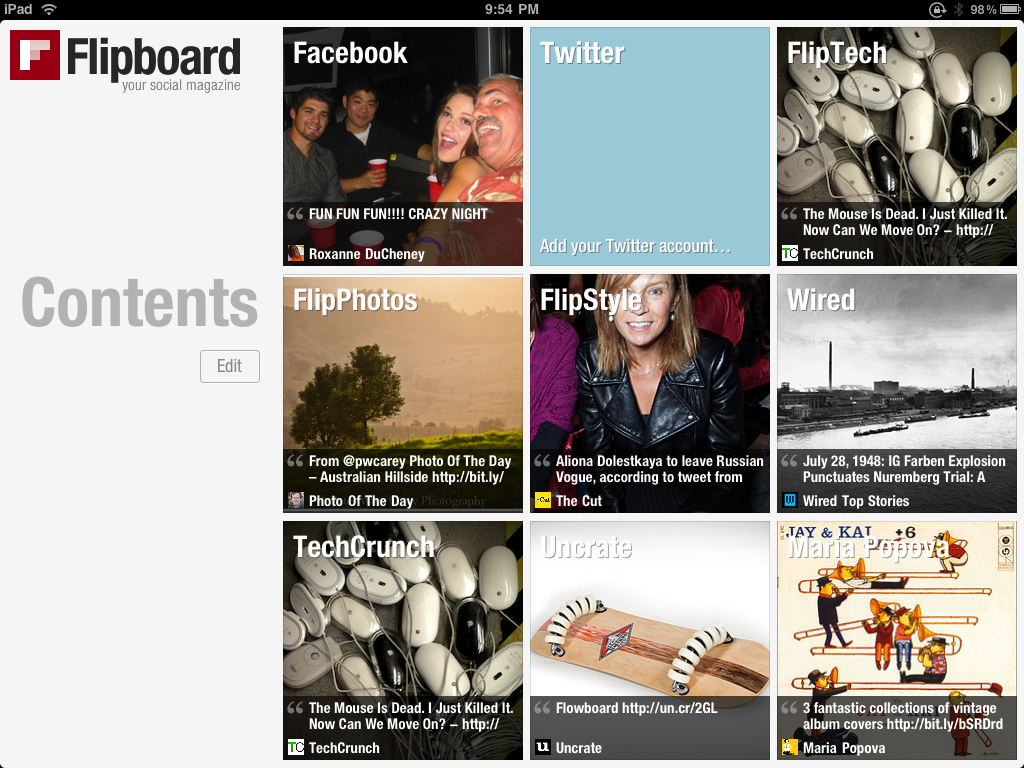Click the Flipboard logo icon

tap(35, 55)
